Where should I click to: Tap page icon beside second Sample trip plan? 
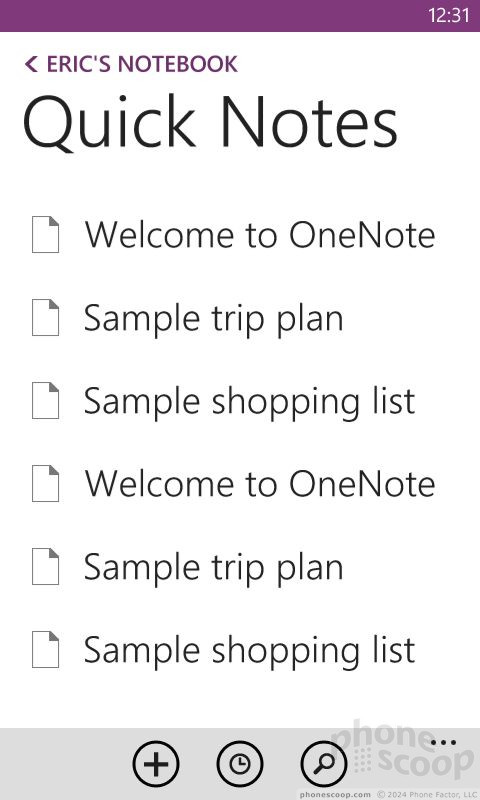point(45,566)
